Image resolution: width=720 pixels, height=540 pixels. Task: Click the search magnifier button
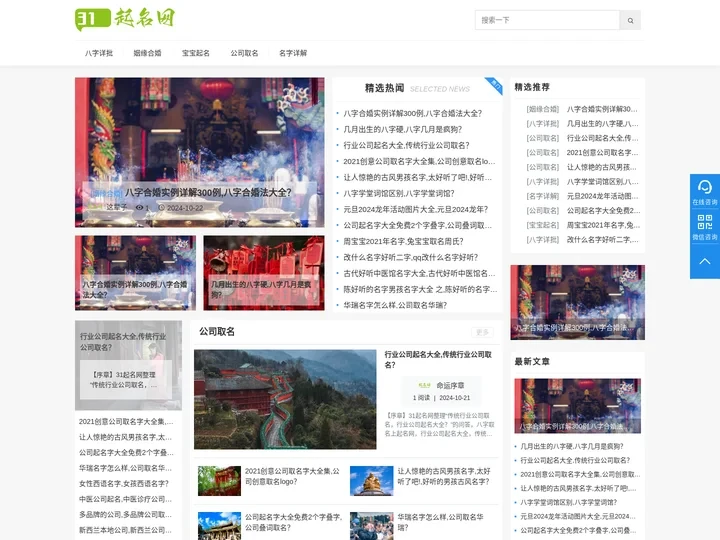(630, 20)
